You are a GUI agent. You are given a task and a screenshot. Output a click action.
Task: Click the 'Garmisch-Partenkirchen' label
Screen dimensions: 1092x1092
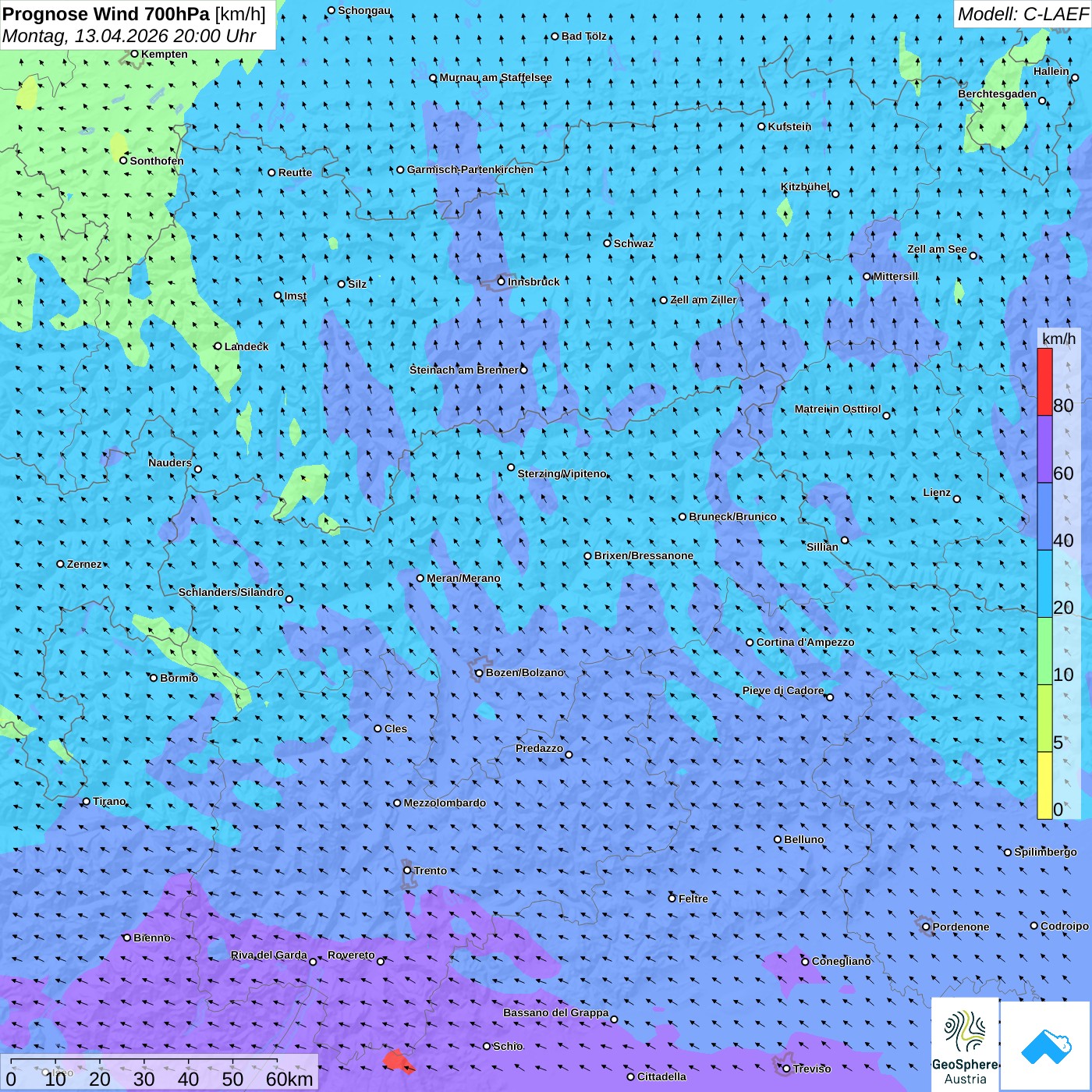(470, 169)
